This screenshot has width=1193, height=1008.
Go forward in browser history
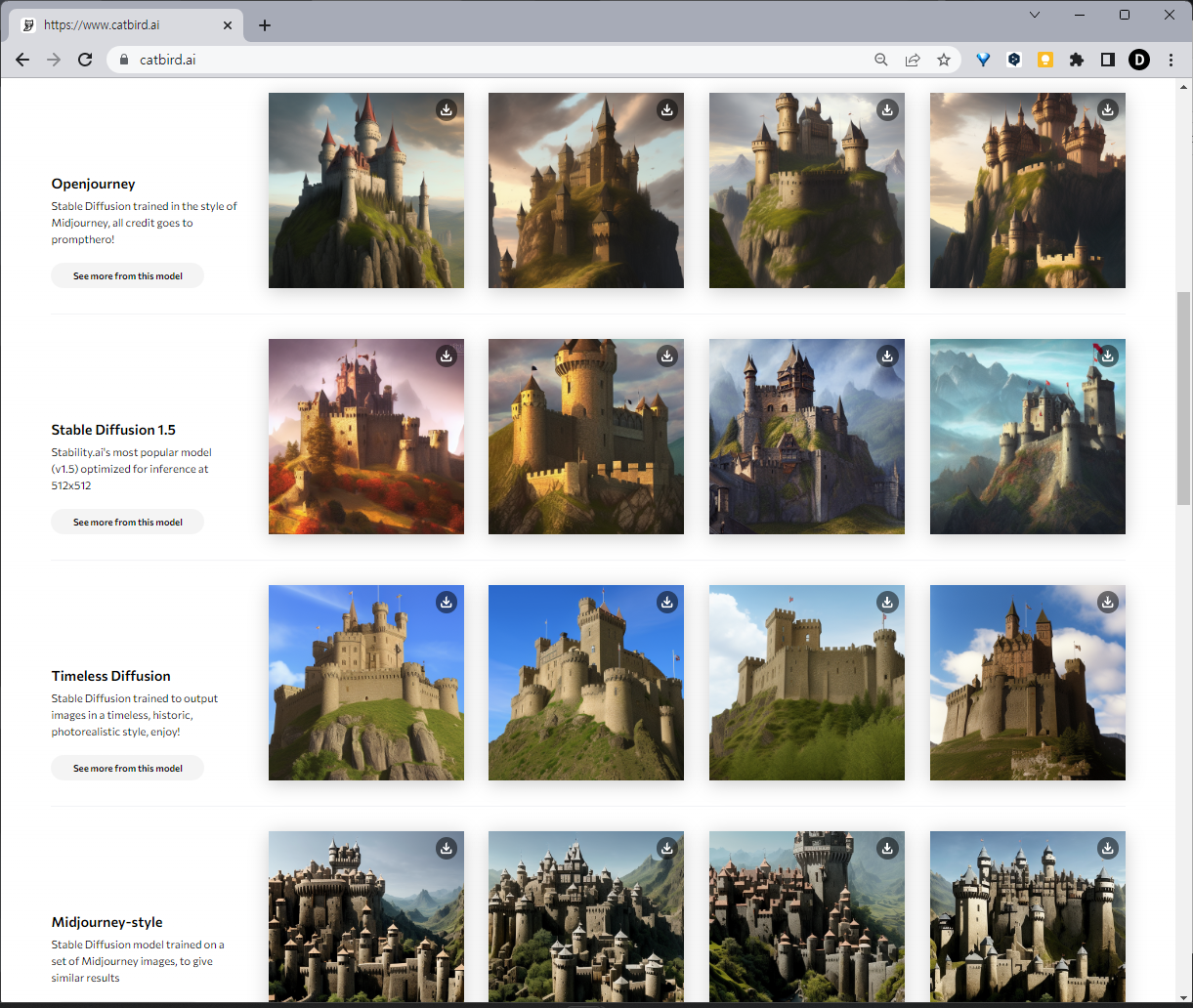tap(54, 60)
